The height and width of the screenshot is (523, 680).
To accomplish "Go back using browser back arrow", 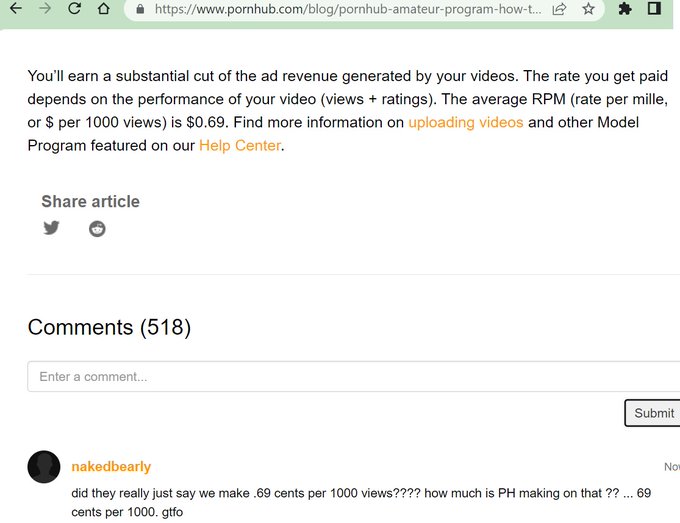I will [x=16, y=8].
